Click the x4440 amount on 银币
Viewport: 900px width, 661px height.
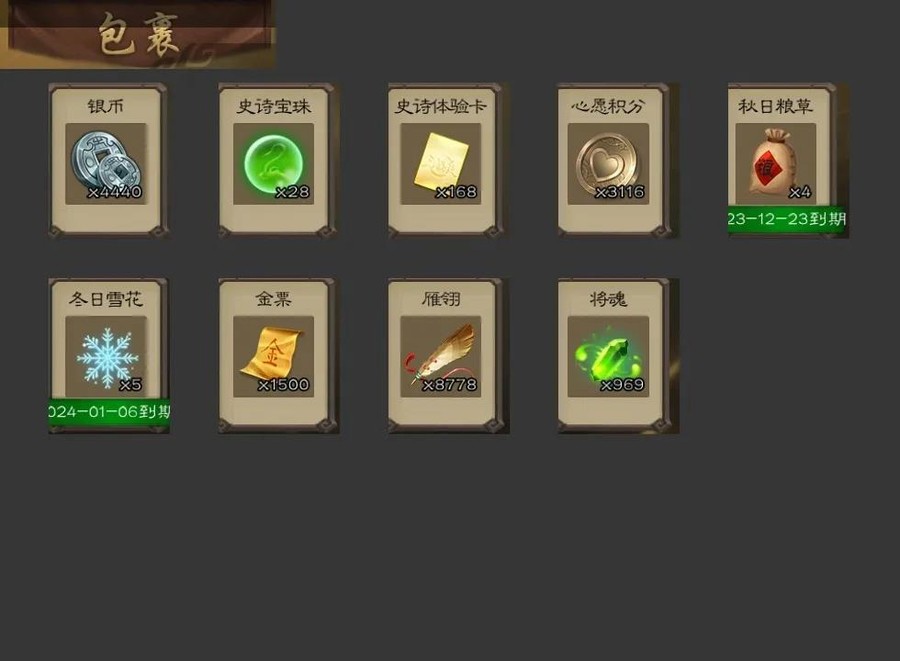pos(115,192)
